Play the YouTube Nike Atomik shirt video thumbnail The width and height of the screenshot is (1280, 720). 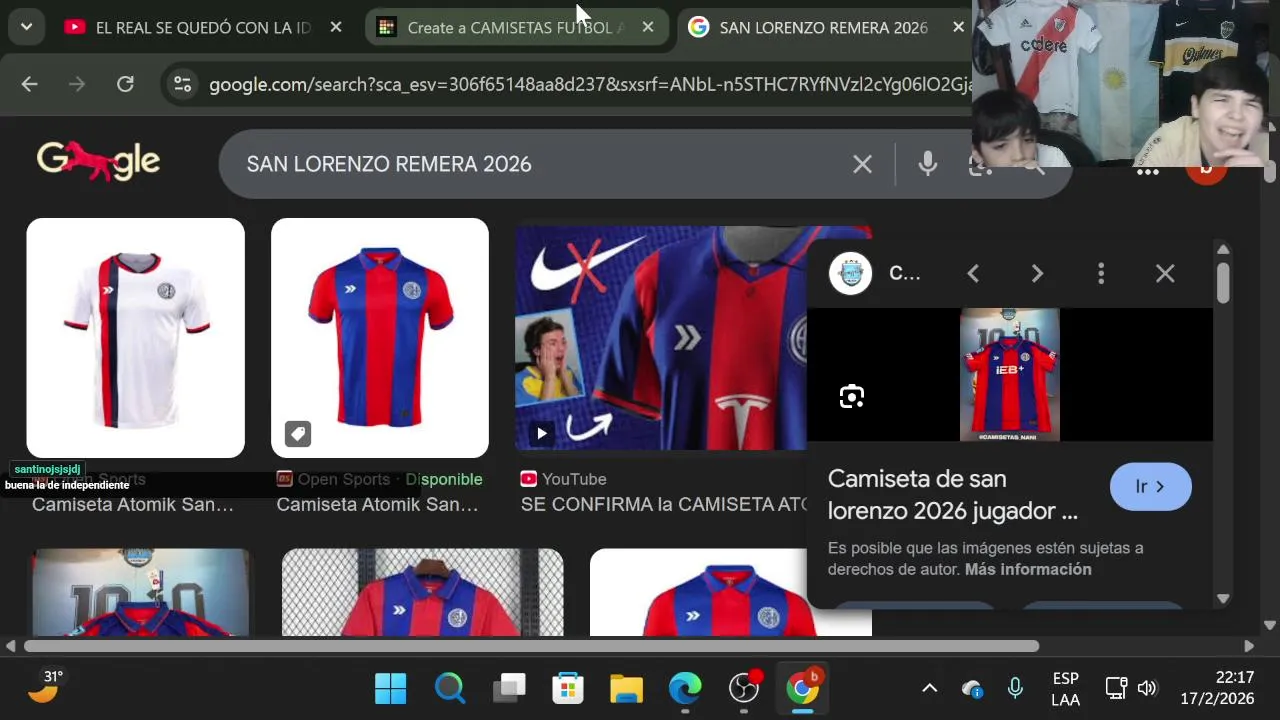click(x=662, y=338)
